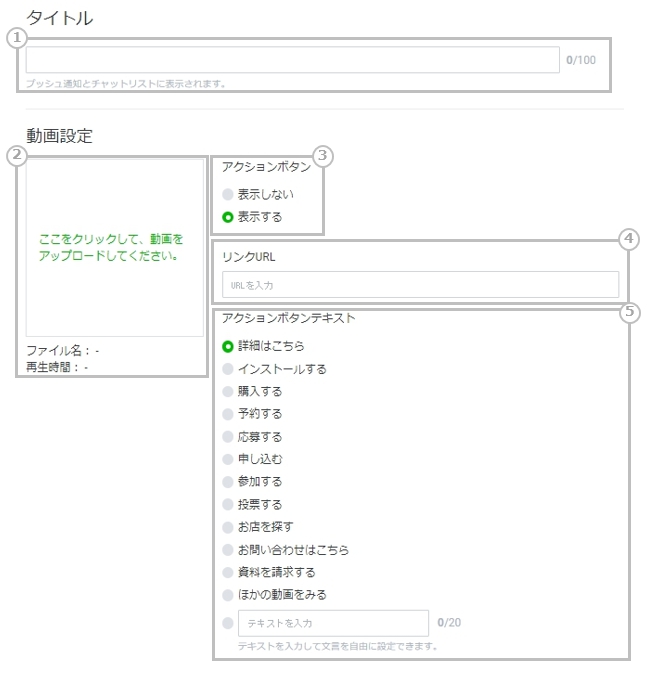
Task: Select the 詳細はこちら option
Action: (228, 346)
